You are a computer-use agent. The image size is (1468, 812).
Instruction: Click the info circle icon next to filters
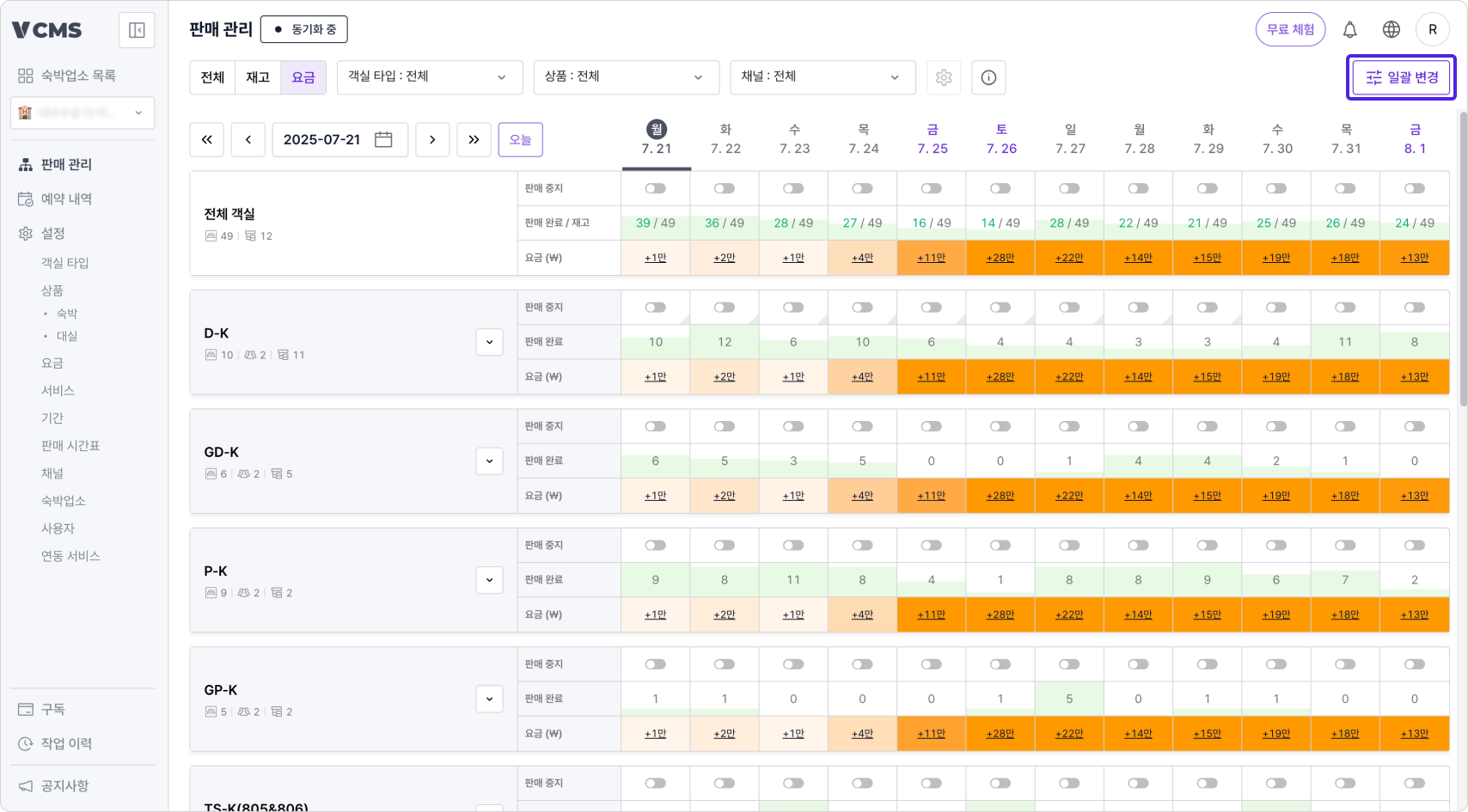988,77
